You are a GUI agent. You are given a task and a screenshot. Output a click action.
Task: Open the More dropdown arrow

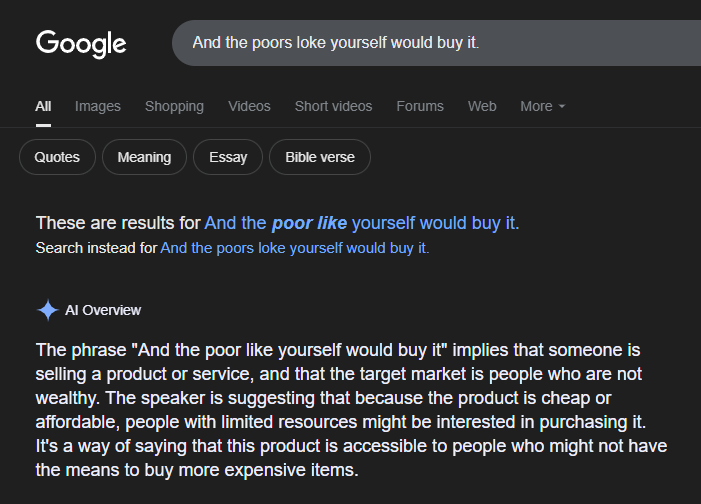coord(562,106)
